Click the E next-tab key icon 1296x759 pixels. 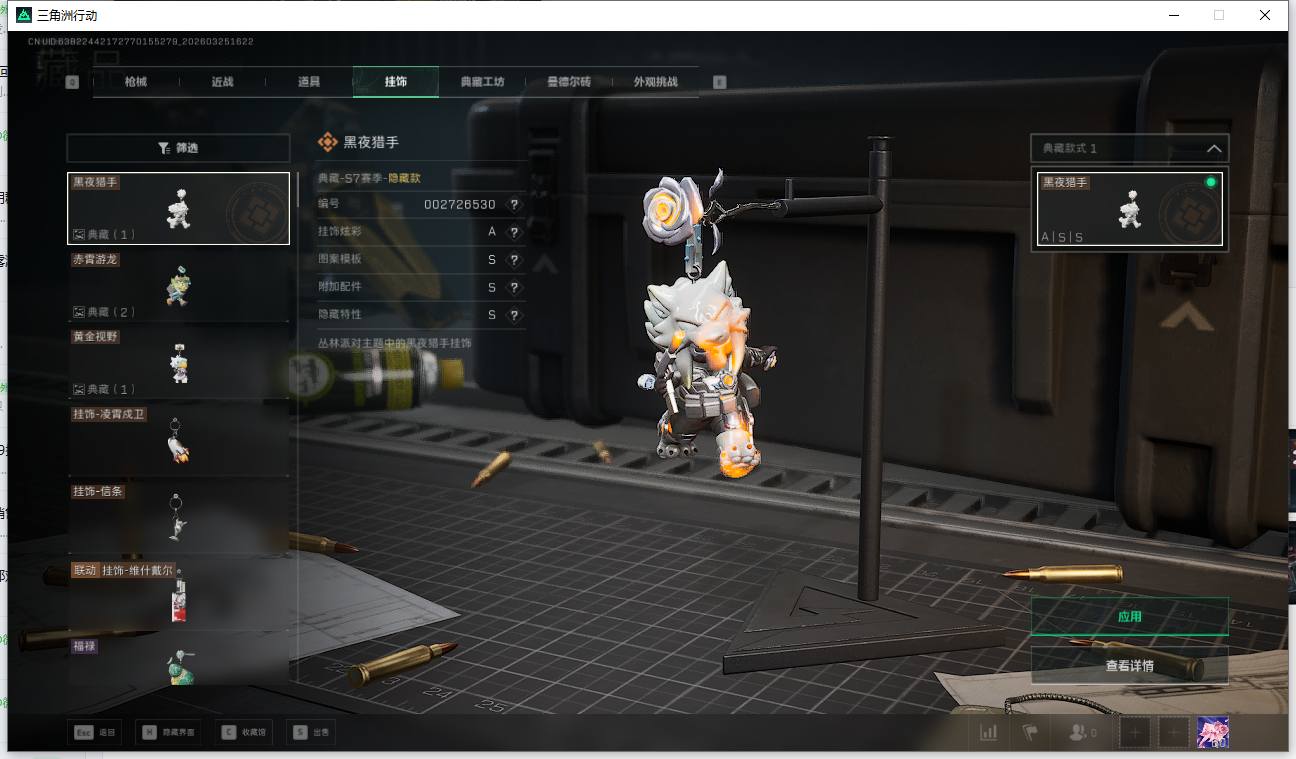(719, 82)
